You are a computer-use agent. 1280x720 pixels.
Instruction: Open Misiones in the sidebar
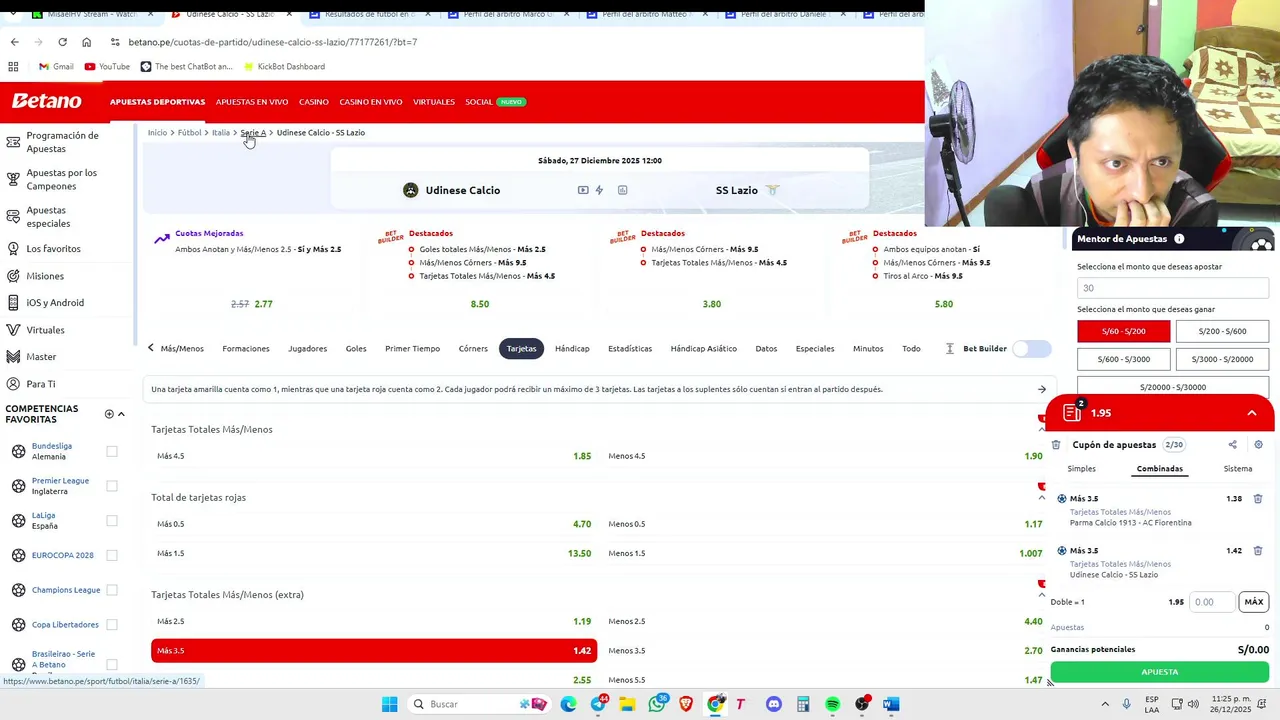pos(45,276)
